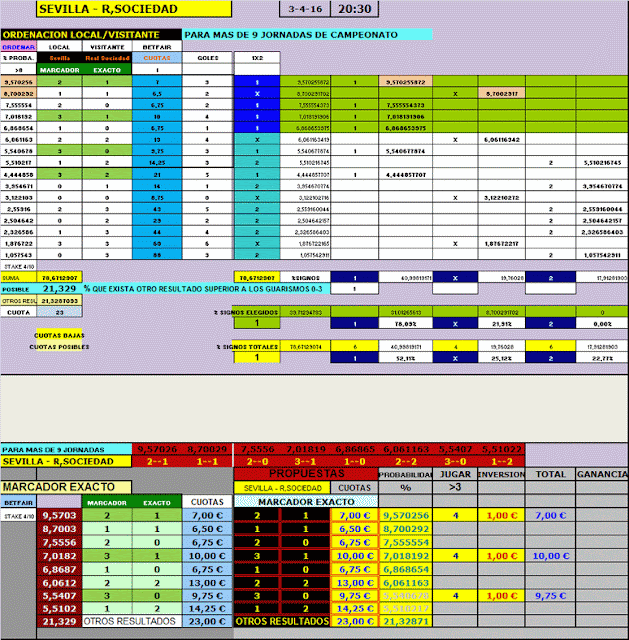Image resolution: width=629 pixels, height=640 pixels.
Task: Select probability cell 1,057543 in the left column
Action: (18, 255)
